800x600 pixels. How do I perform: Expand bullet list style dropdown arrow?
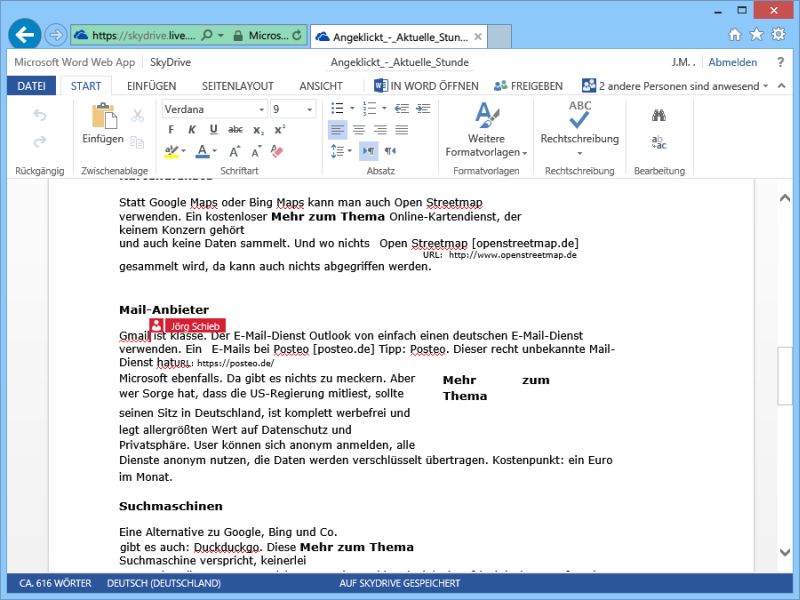click(352, 108)
